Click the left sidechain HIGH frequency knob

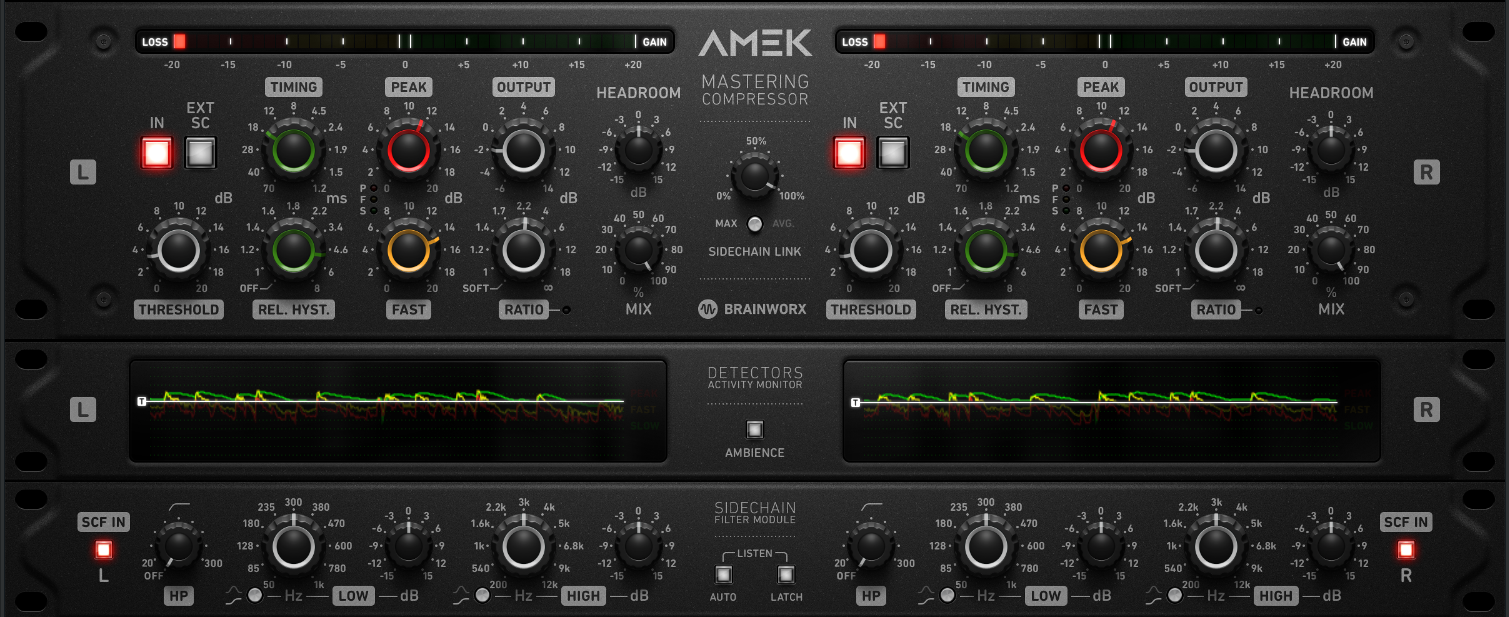[x=524, y=547]
